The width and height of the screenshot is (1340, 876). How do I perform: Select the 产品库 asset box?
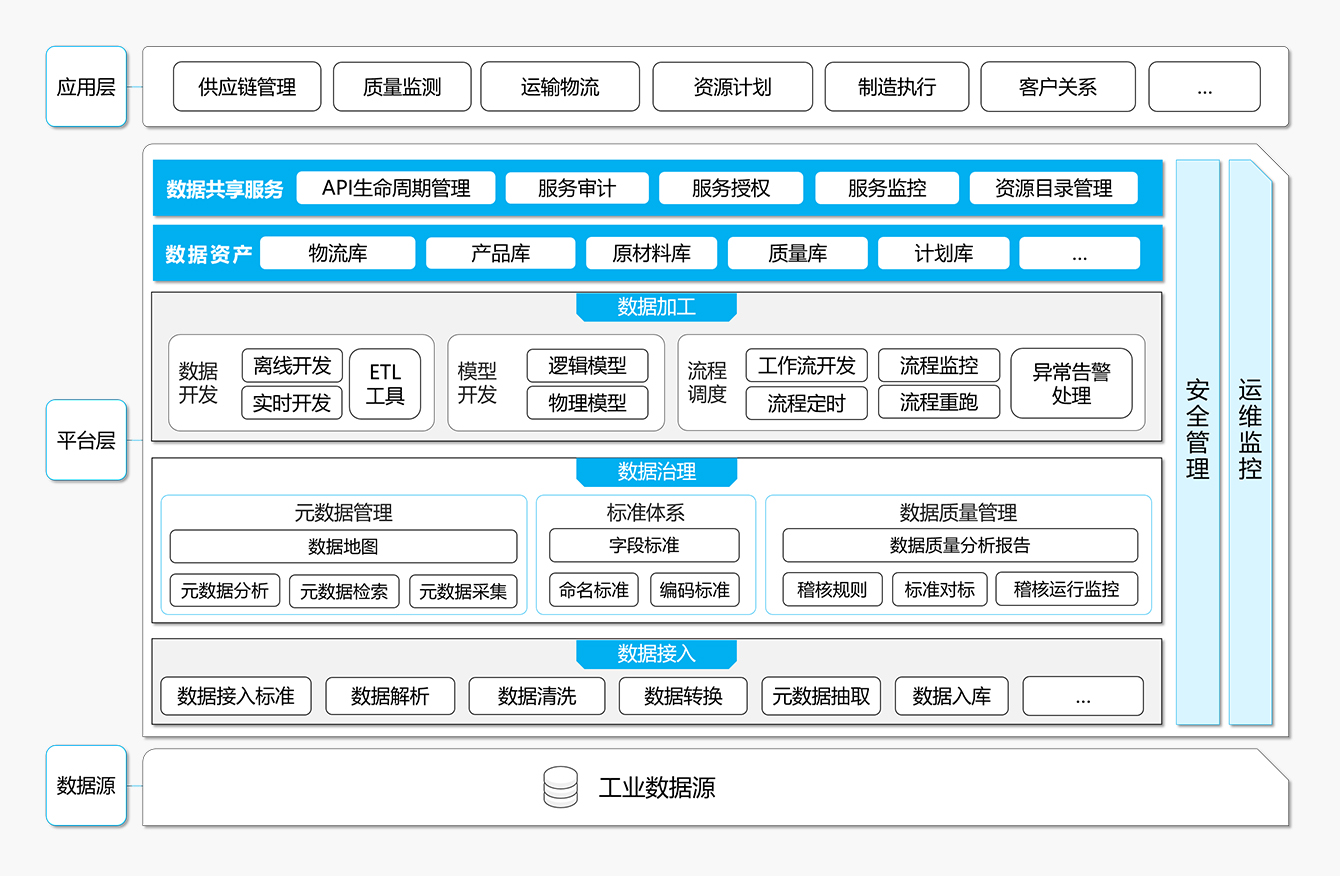click(501, 253)
